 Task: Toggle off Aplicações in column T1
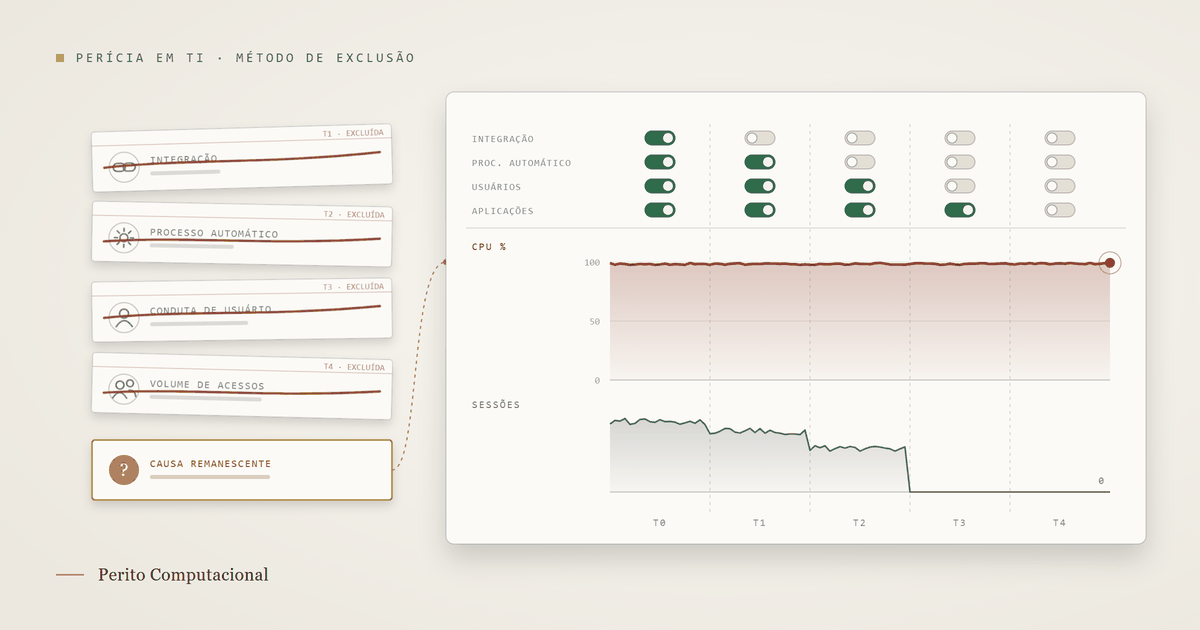(x=760, y=210)
